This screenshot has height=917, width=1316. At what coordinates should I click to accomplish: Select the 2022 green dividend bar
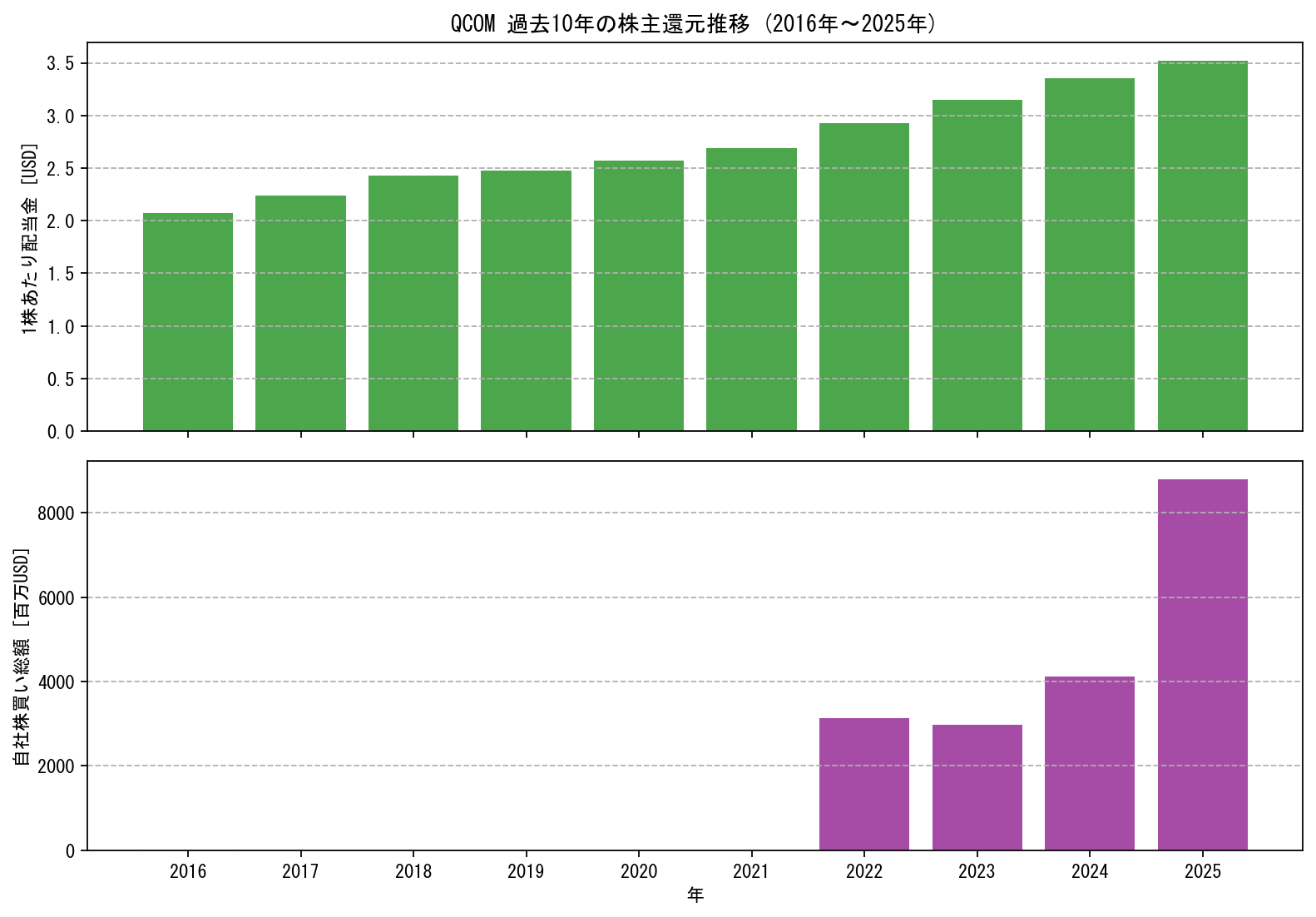(864, 277)
